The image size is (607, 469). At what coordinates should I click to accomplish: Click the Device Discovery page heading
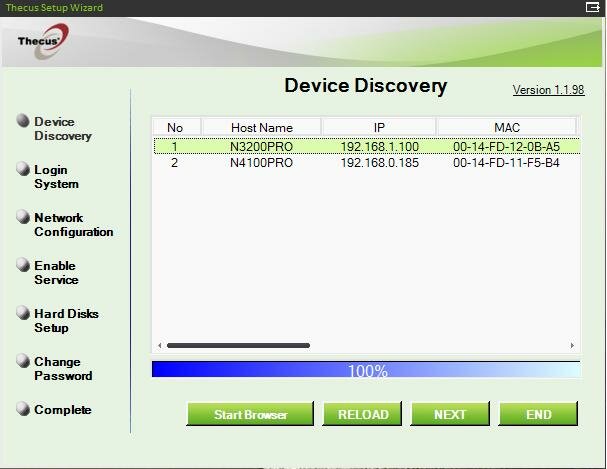pyautogui.click(x=365, y=86)
